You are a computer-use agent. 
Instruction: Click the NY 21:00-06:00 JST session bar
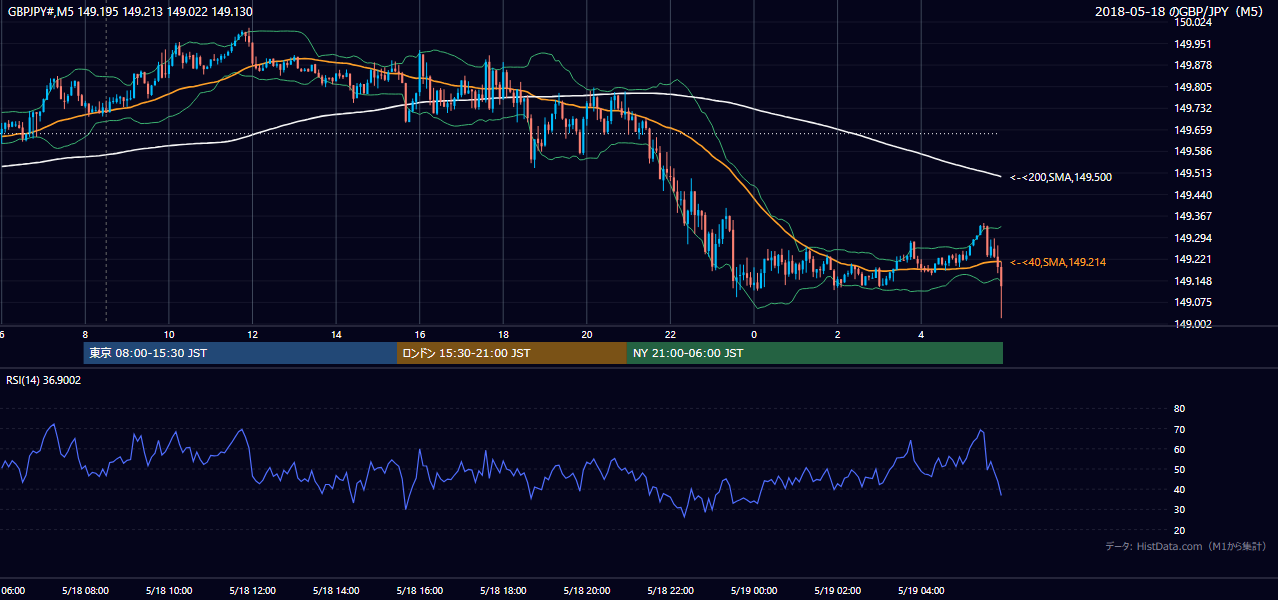pos(815,353)
